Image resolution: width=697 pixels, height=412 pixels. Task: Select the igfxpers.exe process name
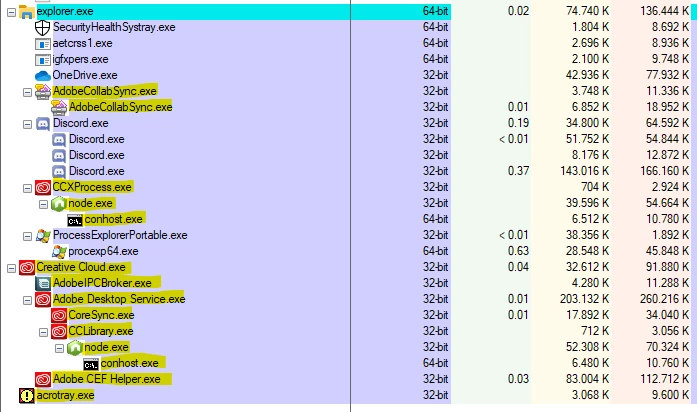click(80, 59)
